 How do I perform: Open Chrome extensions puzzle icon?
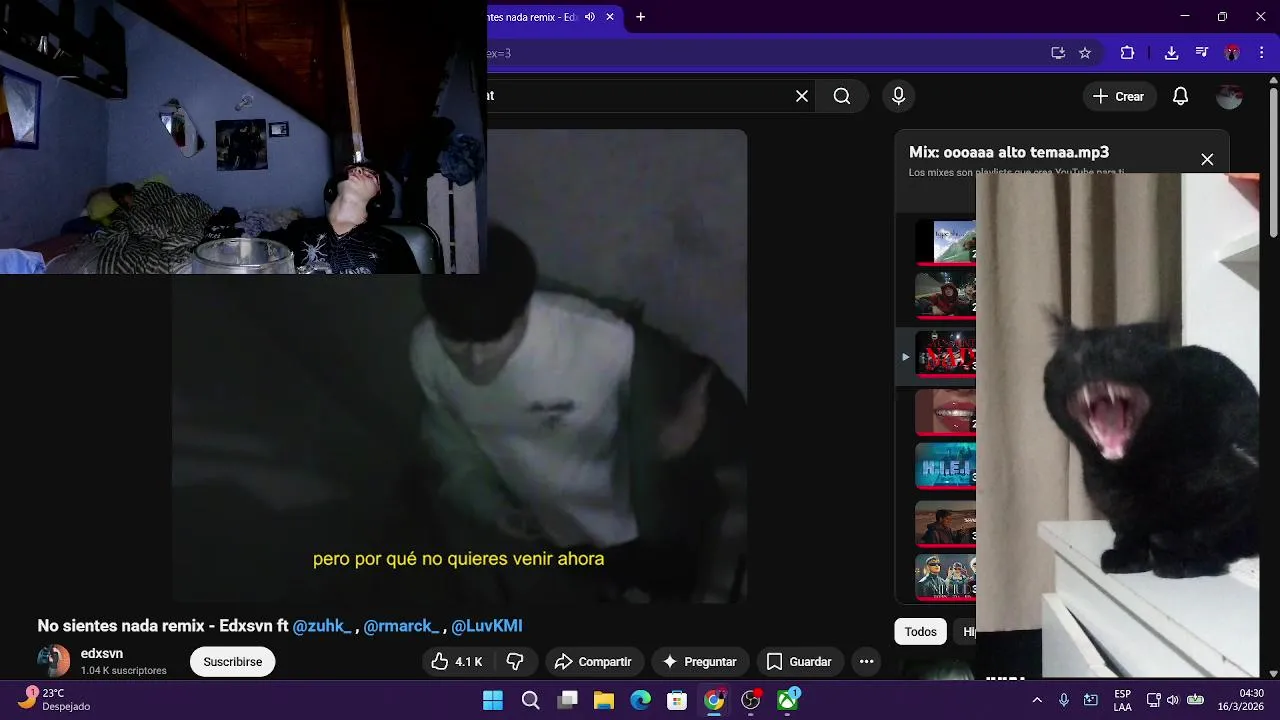(1127, 53)
